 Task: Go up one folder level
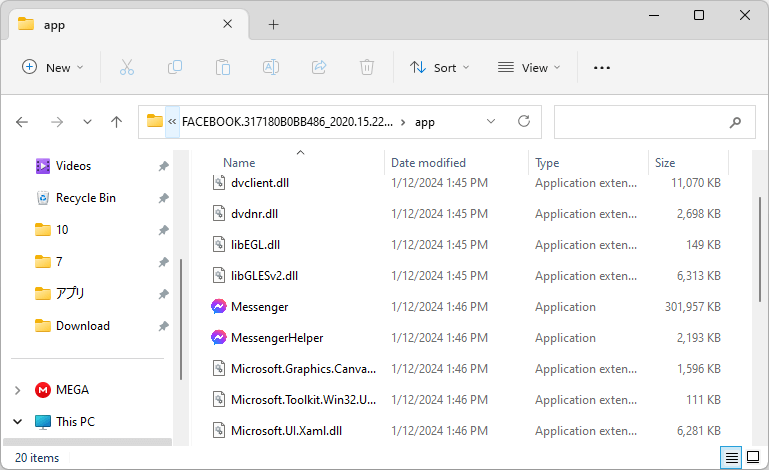click(x=116, y=122)
